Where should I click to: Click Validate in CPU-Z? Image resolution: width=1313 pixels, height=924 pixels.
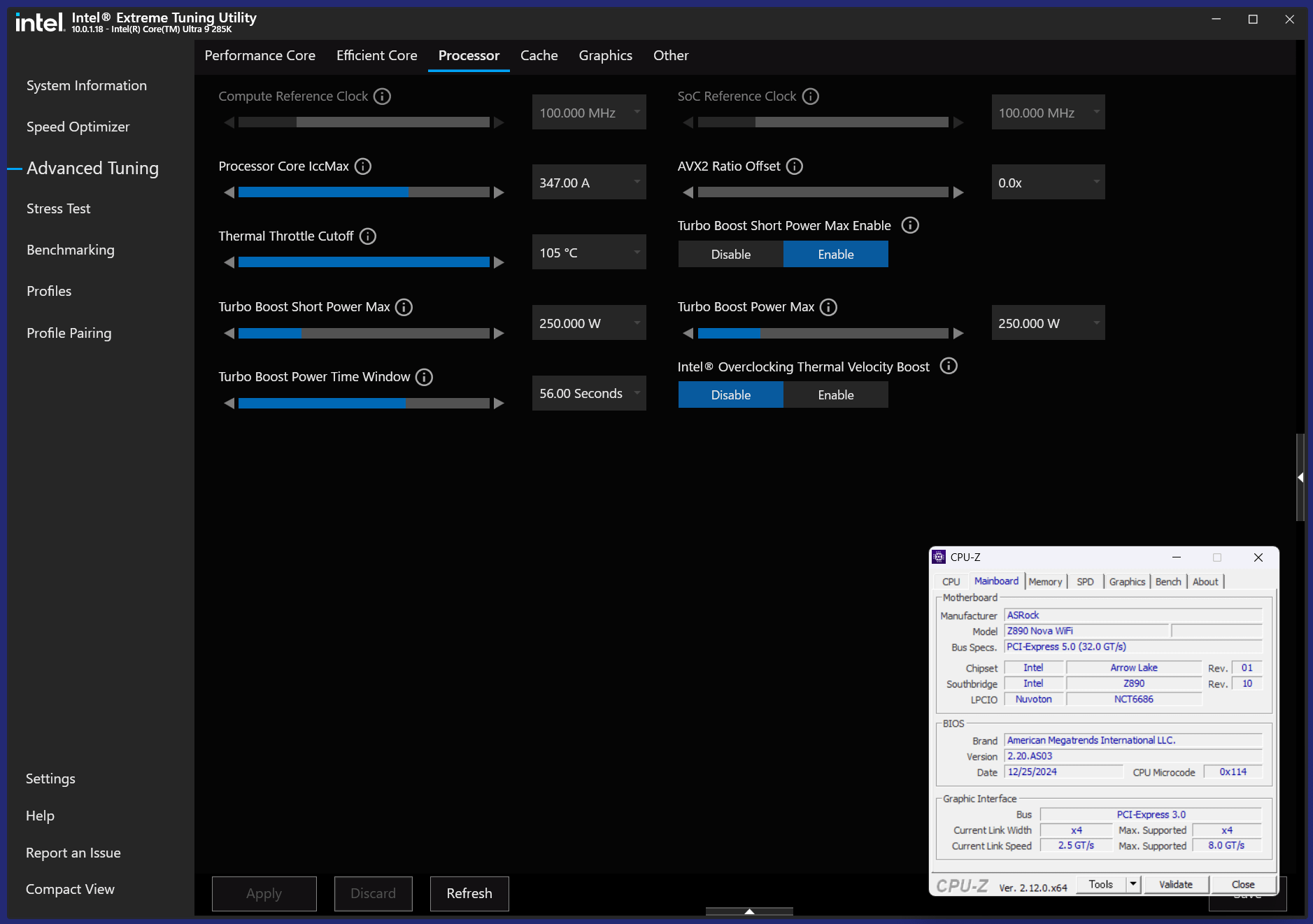click(x=1176, y=884)
